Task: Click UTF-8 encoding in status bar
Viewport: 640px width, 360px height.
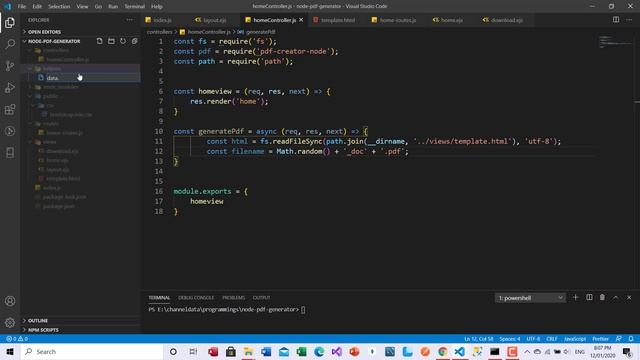Action: (x=533, y=339)
